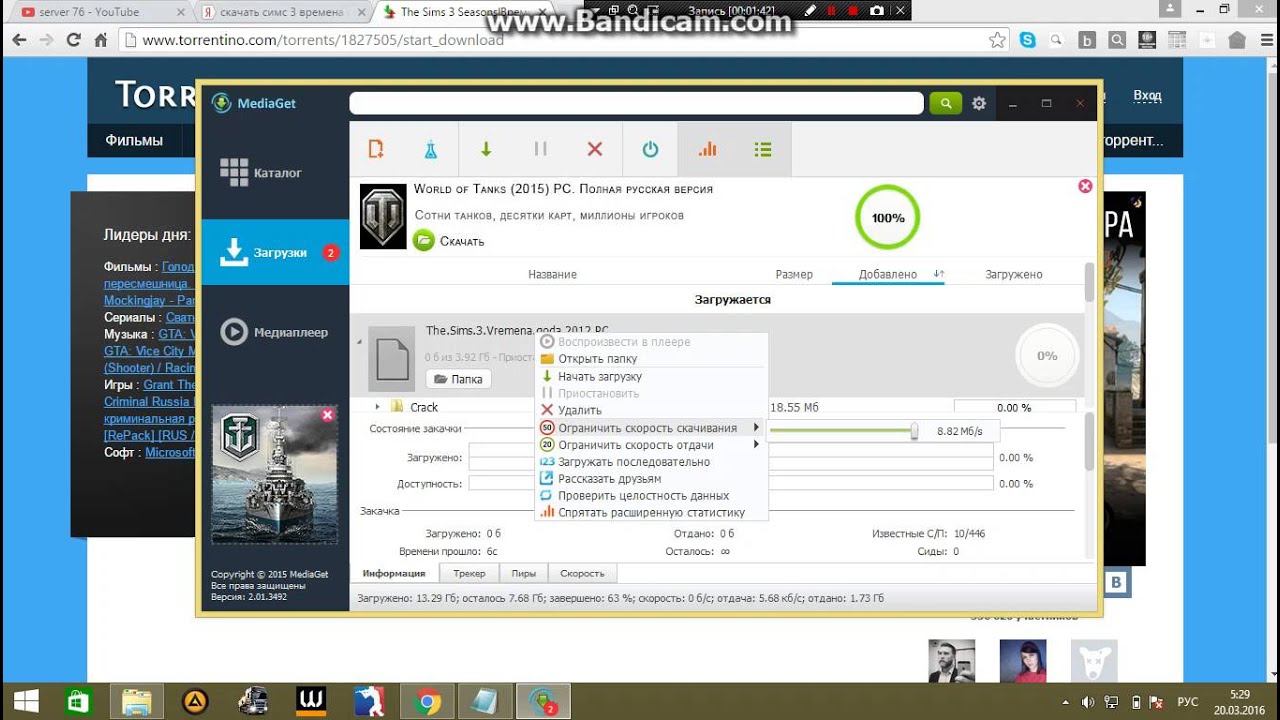Image resolution: width=1280 pixels, height=720 pixels.
Task: Sort downloads by Размер column
Action: point(794,274)
